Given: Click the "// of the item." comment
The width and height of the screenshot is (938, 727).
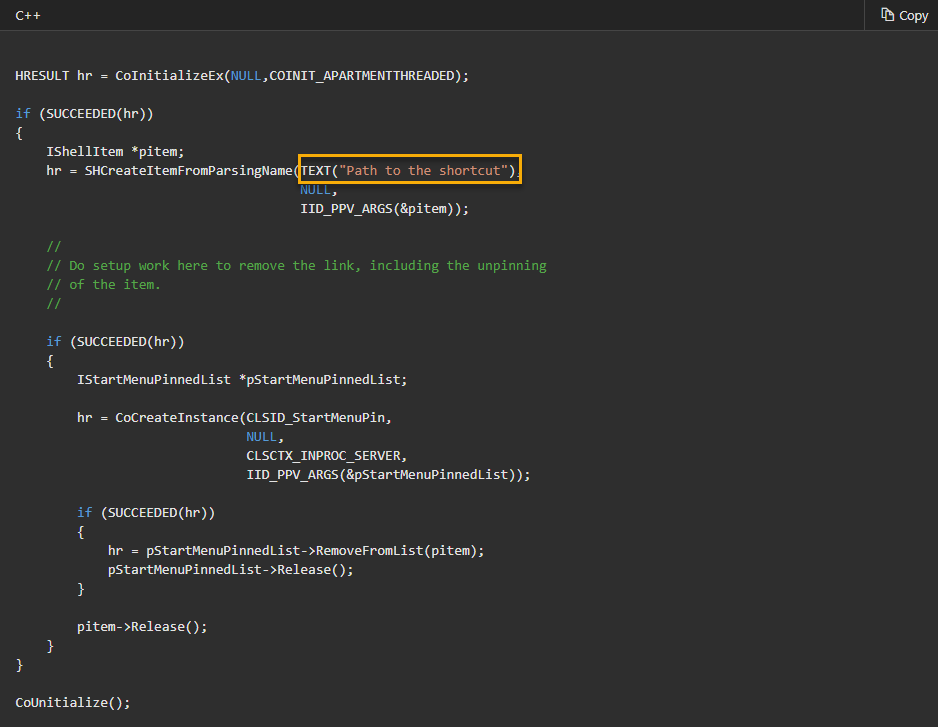Looking at the screenshot, I should click(103, 285).
